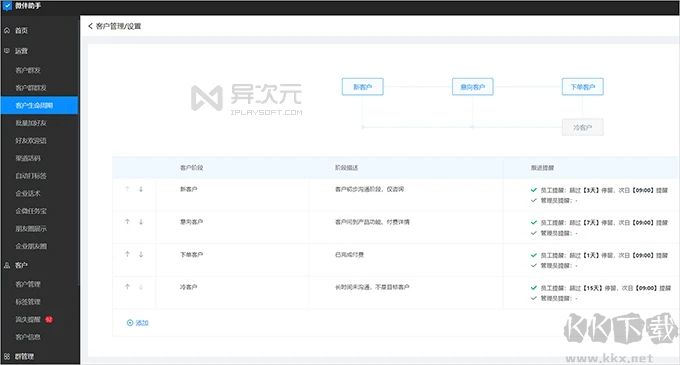Move the 意向客户 row up

pyautogui.click(x=128, y=222)
